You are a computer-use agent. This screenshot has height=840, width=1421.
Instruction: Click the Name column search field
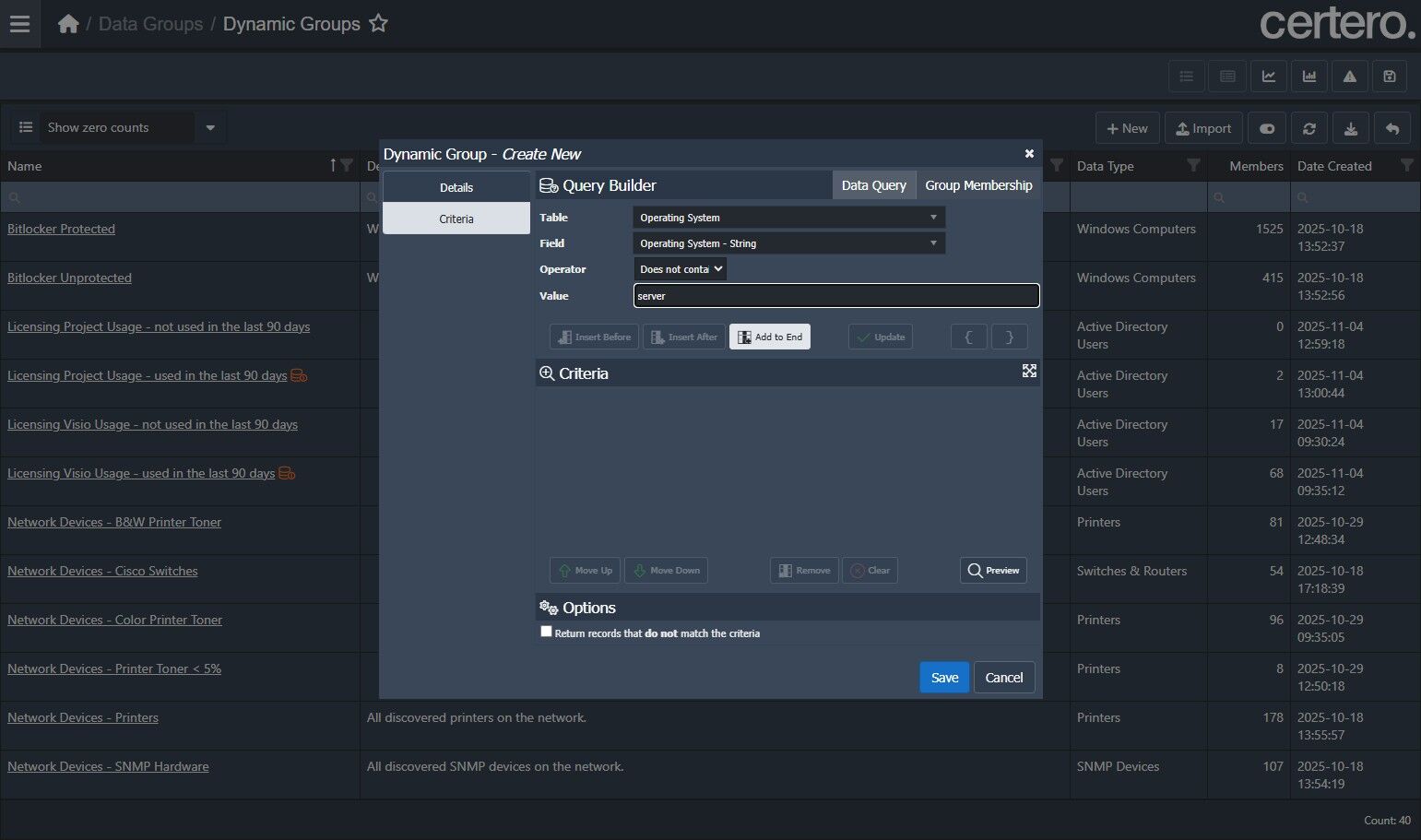coord(180,197)
